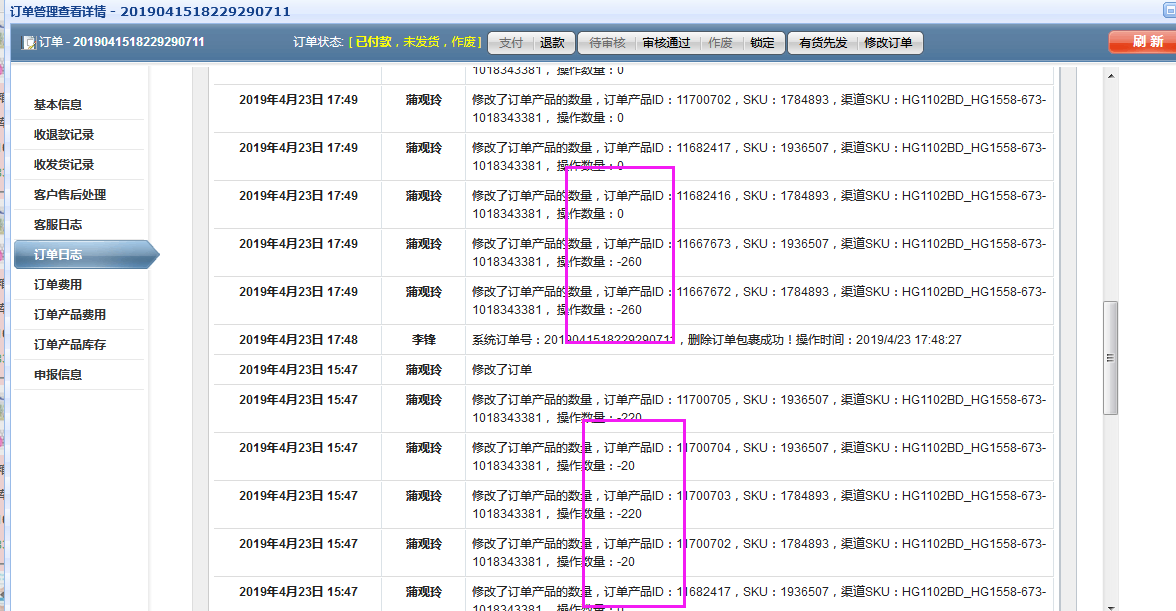This screenshot has width=1176, height=611.
Task: Approve the order with 审核通过
Action: click(666, 43)
